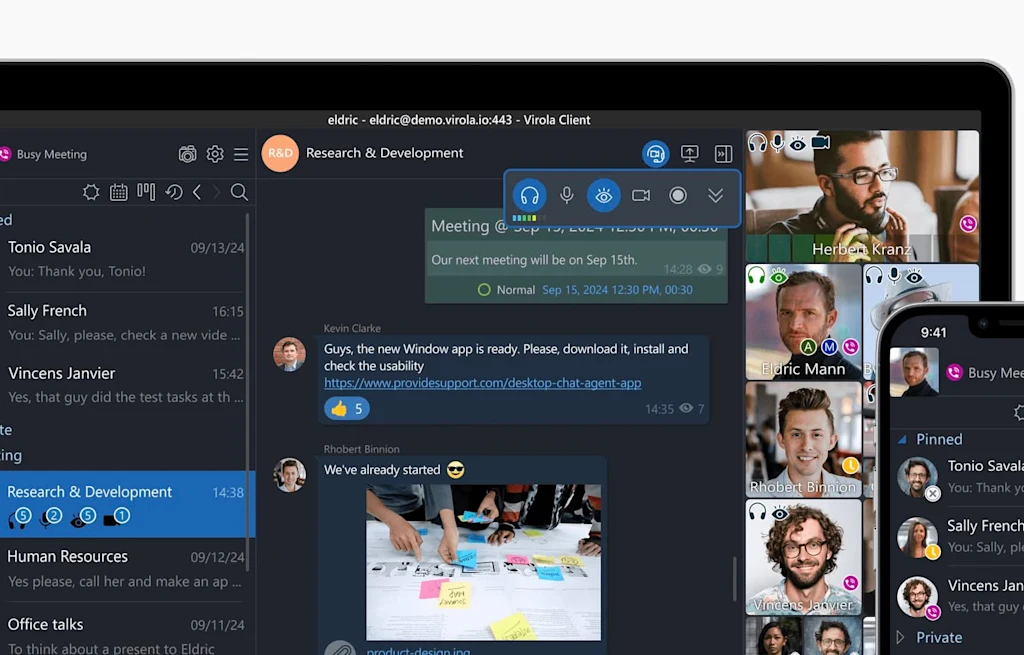
Task: Click the green A badge on Eldric Mann tile
Action: point(808,347)
